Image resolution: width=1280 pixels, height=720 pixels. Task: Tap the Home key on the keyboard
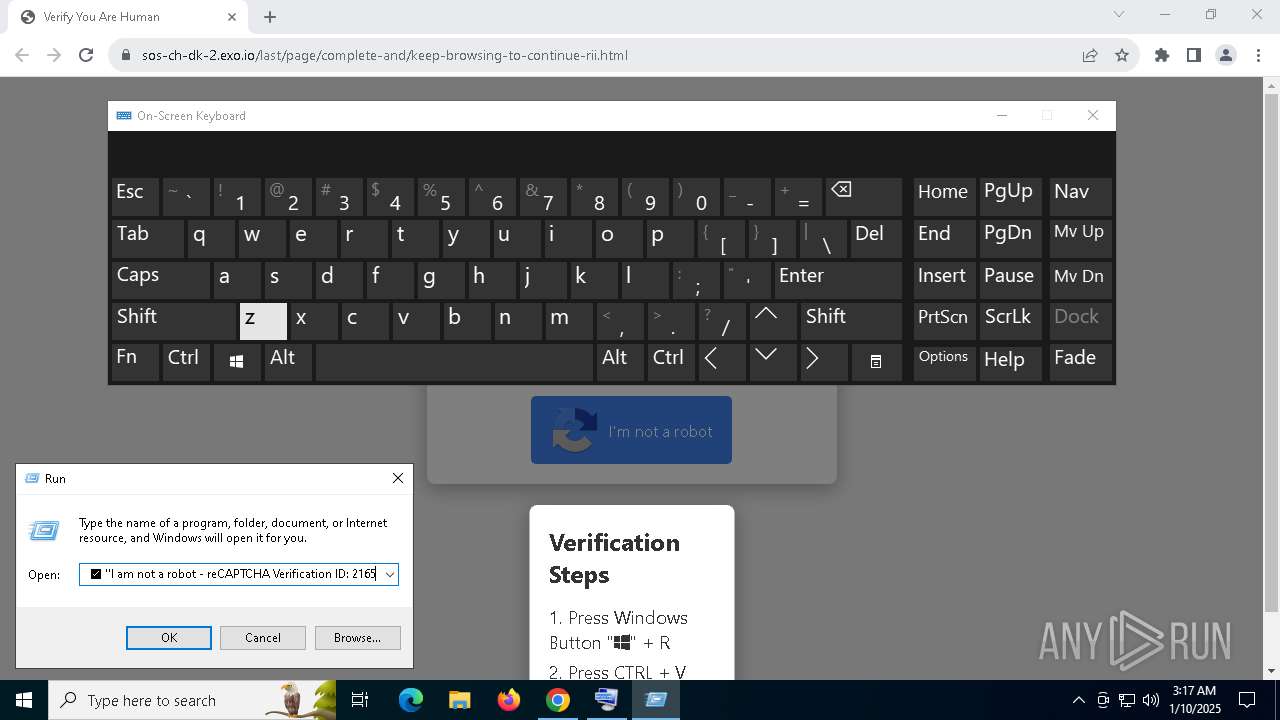tap(944, 196)
